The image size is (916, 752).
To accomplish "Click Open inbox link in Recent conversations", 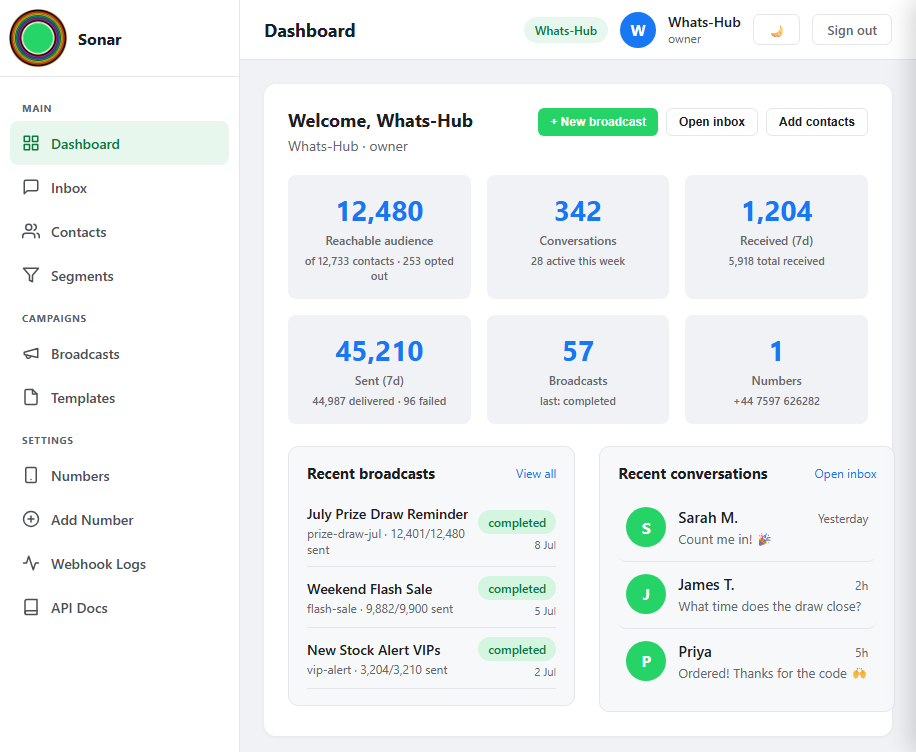I will [x=845, y=474].
